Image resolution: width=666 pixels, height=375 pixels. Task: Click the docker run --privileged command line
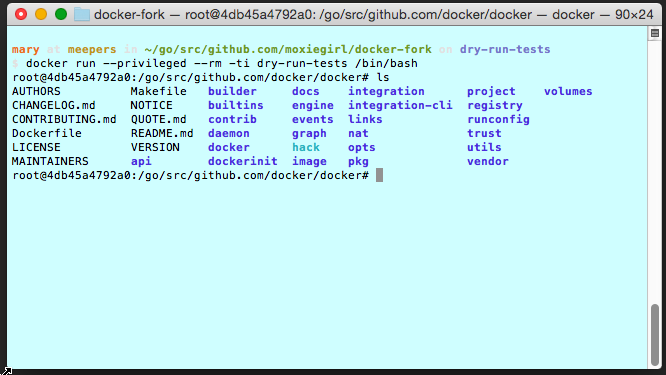(x=222, y=63)
